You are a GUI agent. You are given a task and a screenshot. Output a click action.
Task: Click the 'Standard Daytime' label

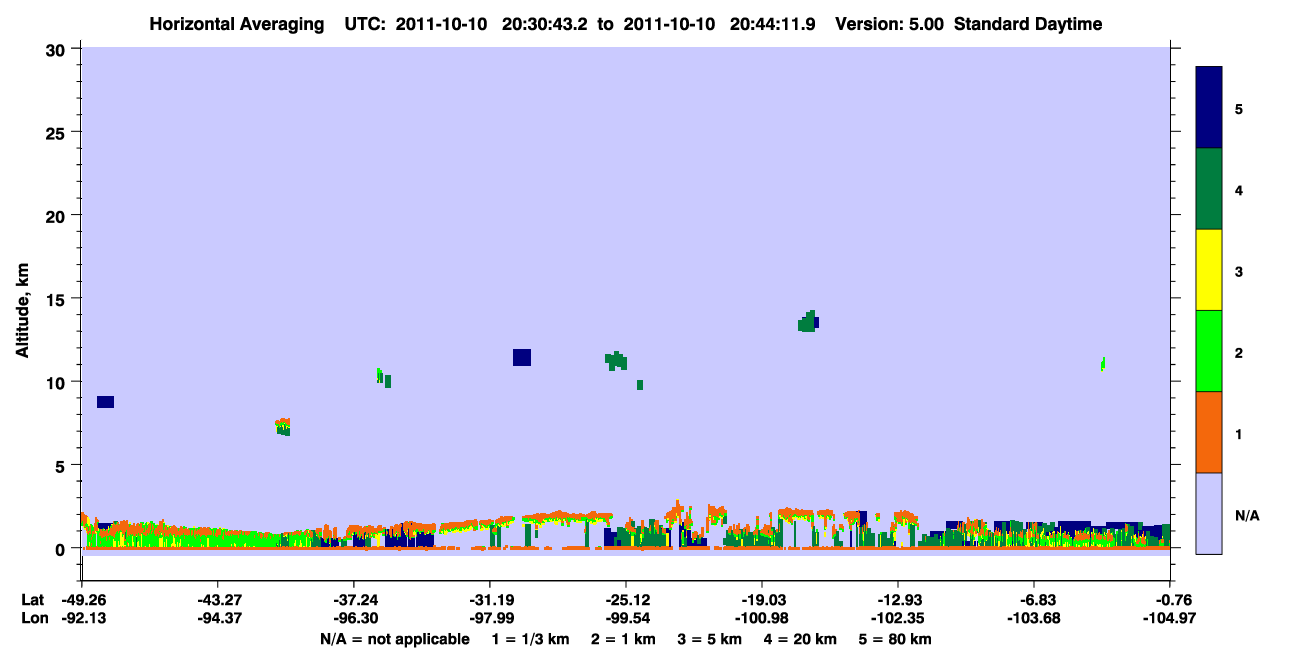click(x=1028, y=24)
